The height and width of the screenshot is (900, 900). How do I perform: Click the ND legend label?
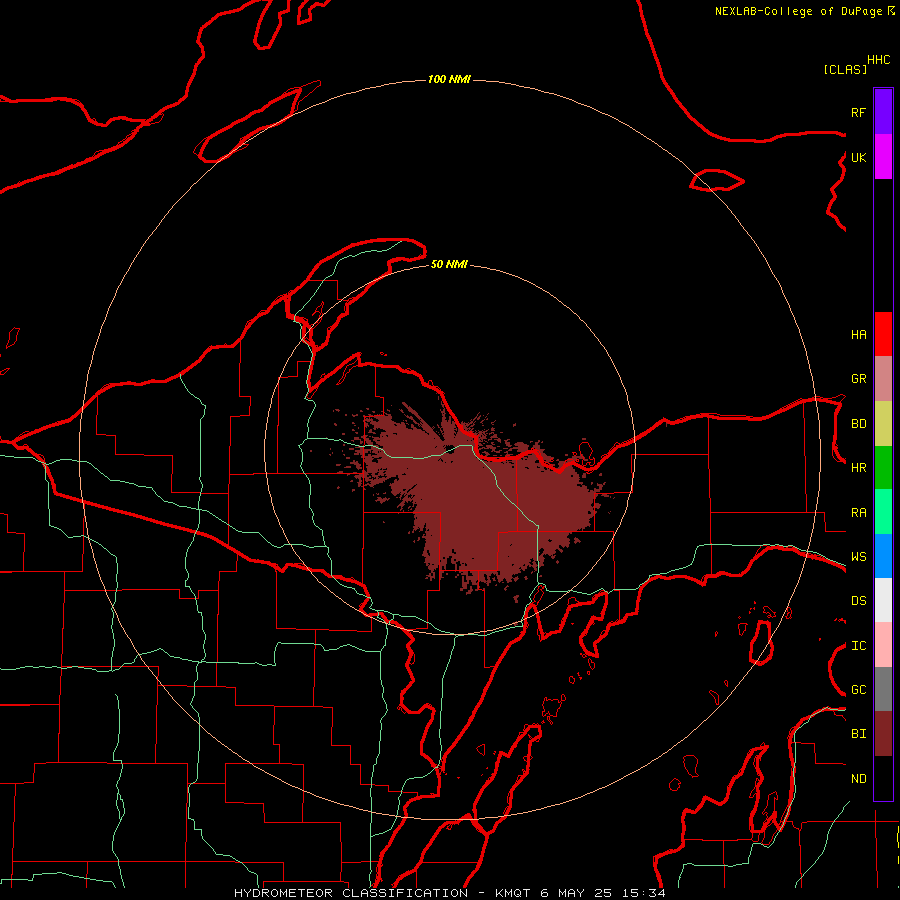click(858, 779)
